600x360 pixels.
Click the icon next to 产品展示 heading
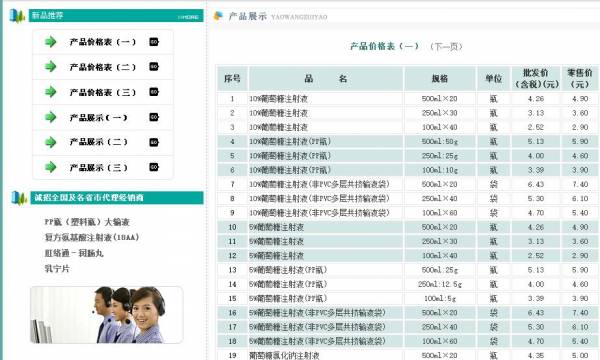[x=218, y=16]
